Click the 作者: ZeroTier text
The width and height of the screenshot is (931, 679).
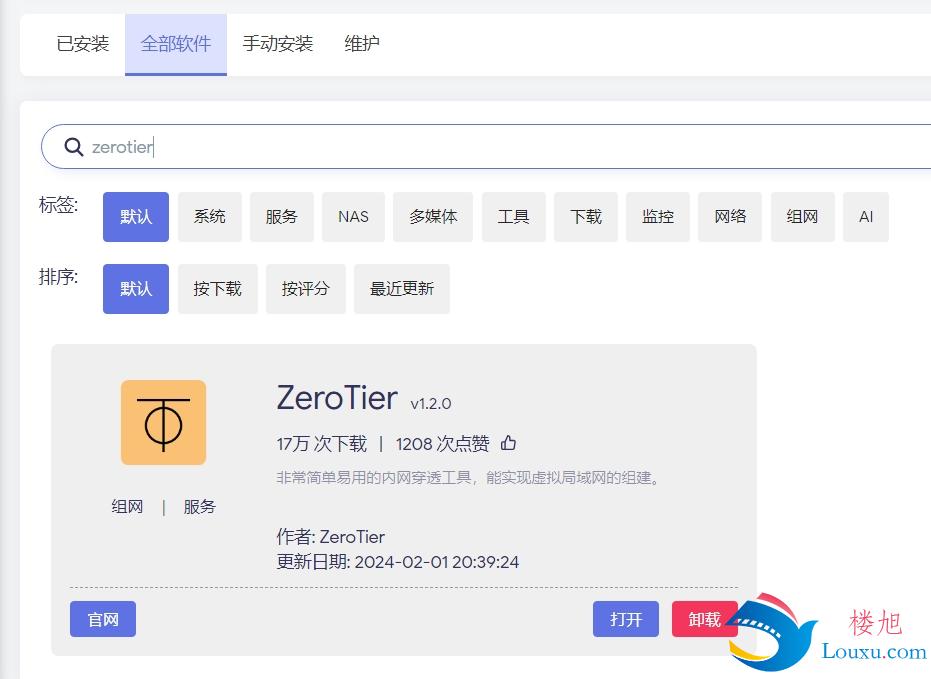331,537
